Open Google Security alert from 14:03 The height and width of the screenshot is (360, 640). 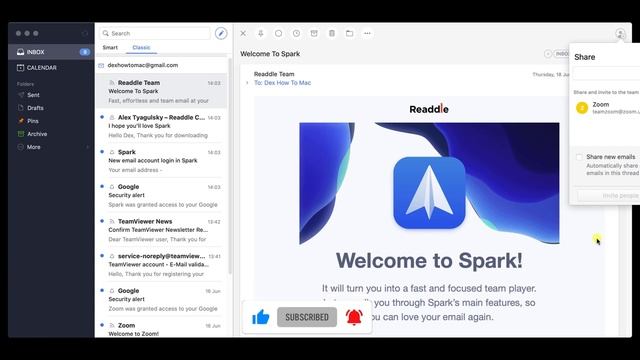162,195
